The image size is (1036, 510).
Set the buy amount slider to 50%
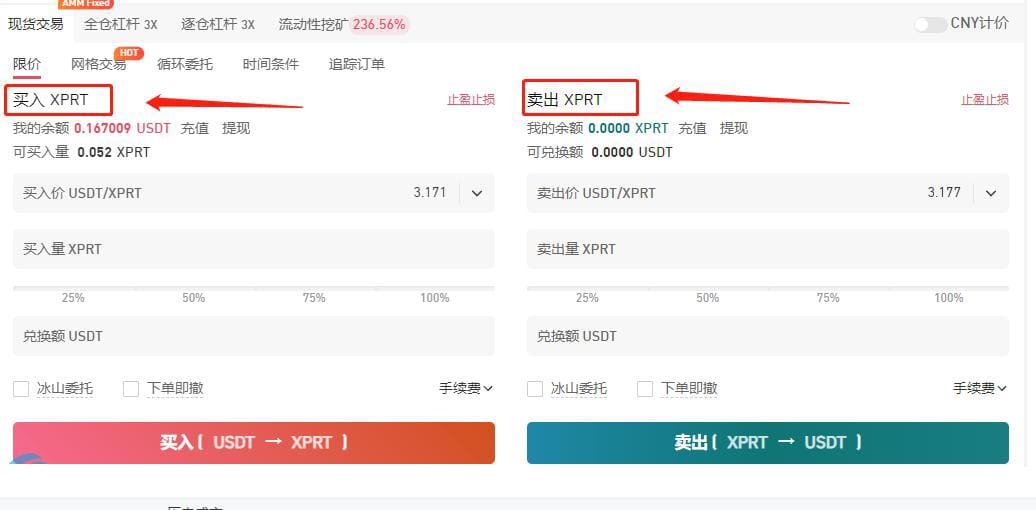click(194, 289)
